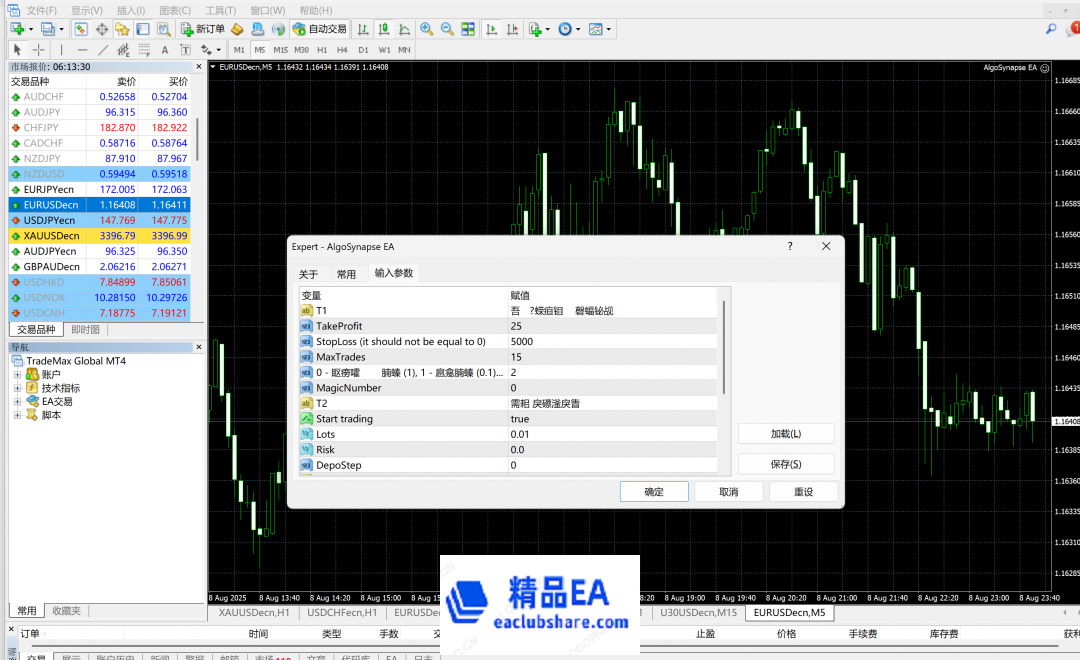The height and width of the screenshot is (660, 1080).
Task: Click the 确定 button in dialog
Action: (x=653, y=492)
